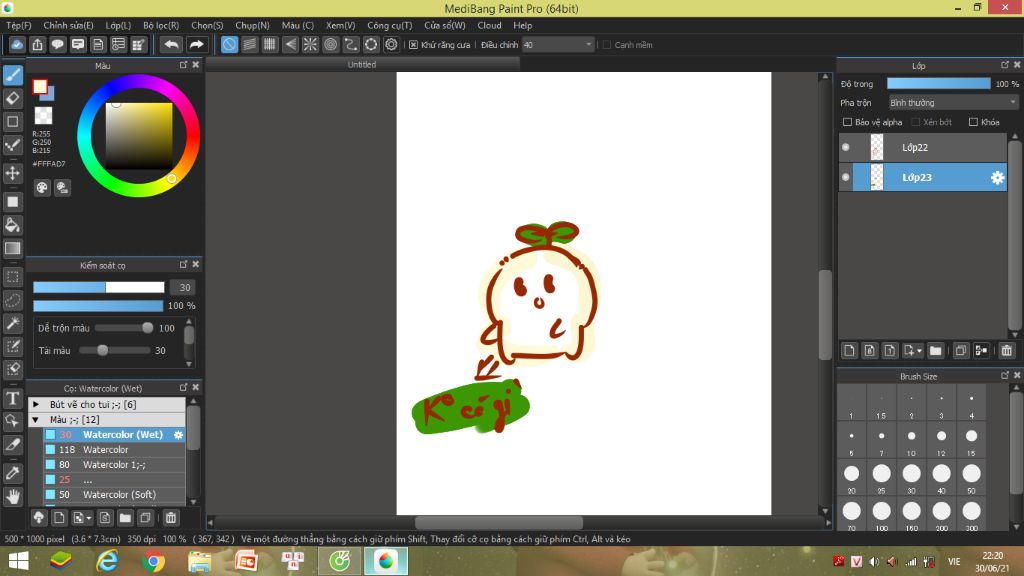
Task: Open the Windows Start menu
Action: (x=18, y=562)
